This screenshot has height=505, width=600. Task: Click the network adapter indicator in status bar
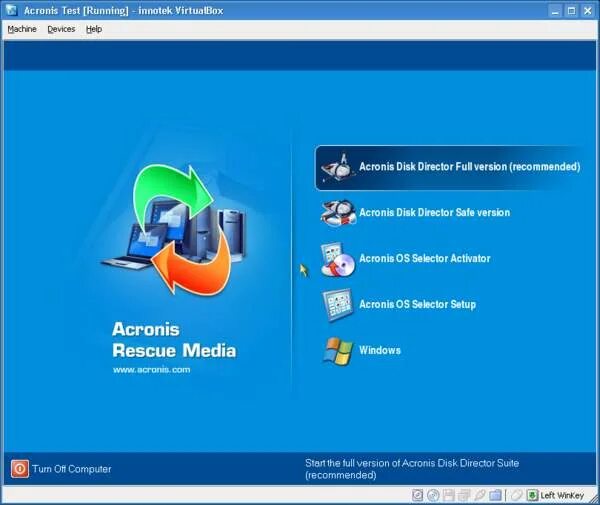pos(464,495)
